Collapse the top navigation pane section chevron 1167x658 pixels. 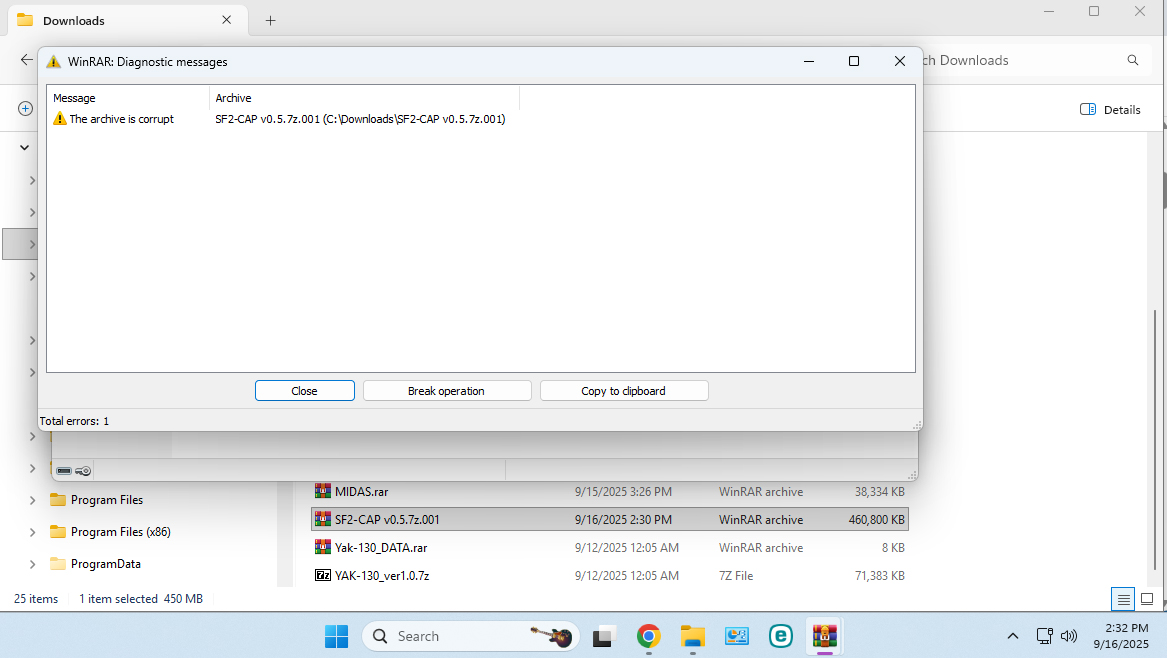pyautogui.click(x=25, y=147)
